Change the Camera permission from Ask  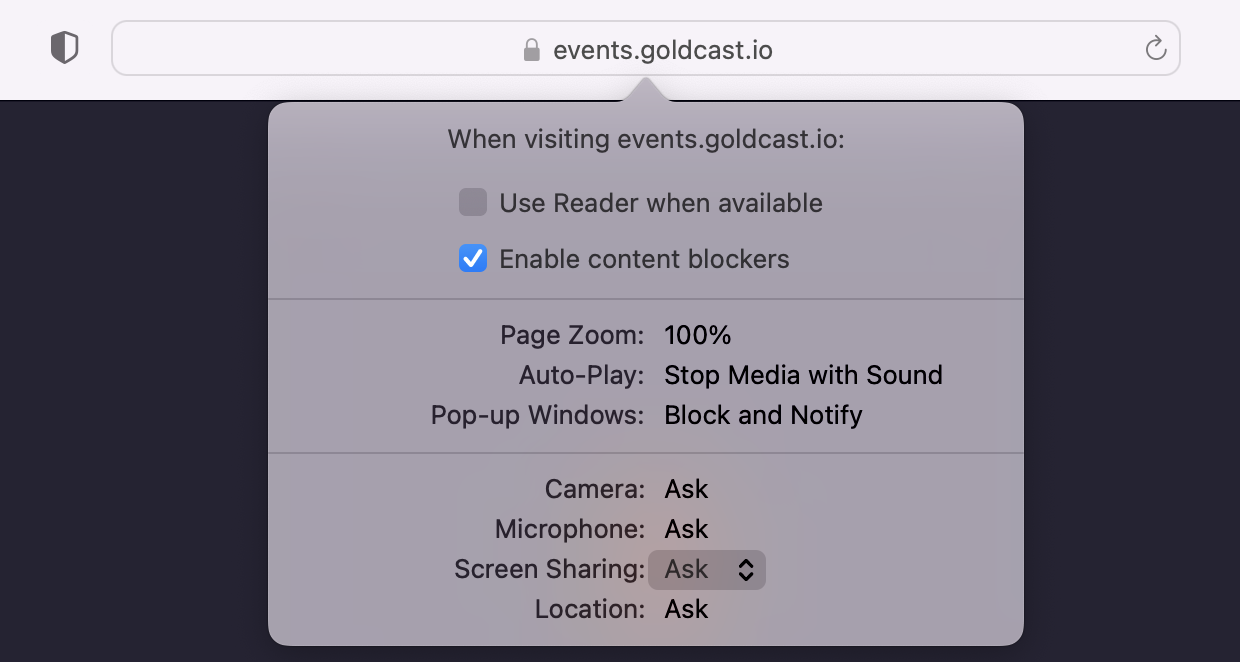point(686,489)
